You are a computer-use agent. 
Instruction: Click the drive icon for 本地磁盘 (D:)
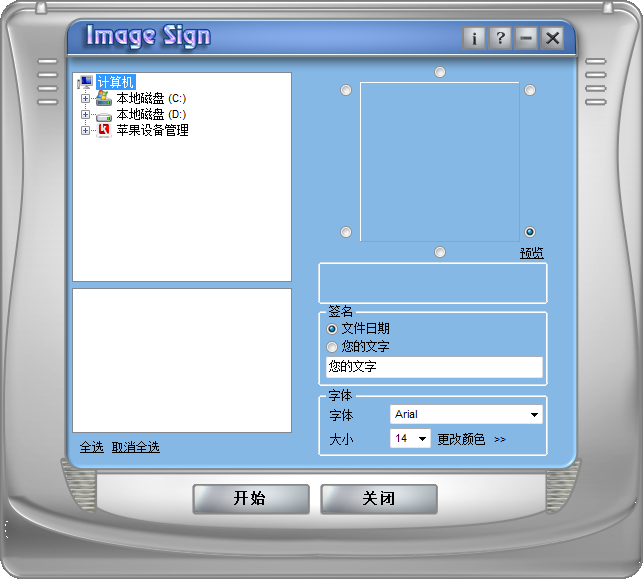[104, 117]
